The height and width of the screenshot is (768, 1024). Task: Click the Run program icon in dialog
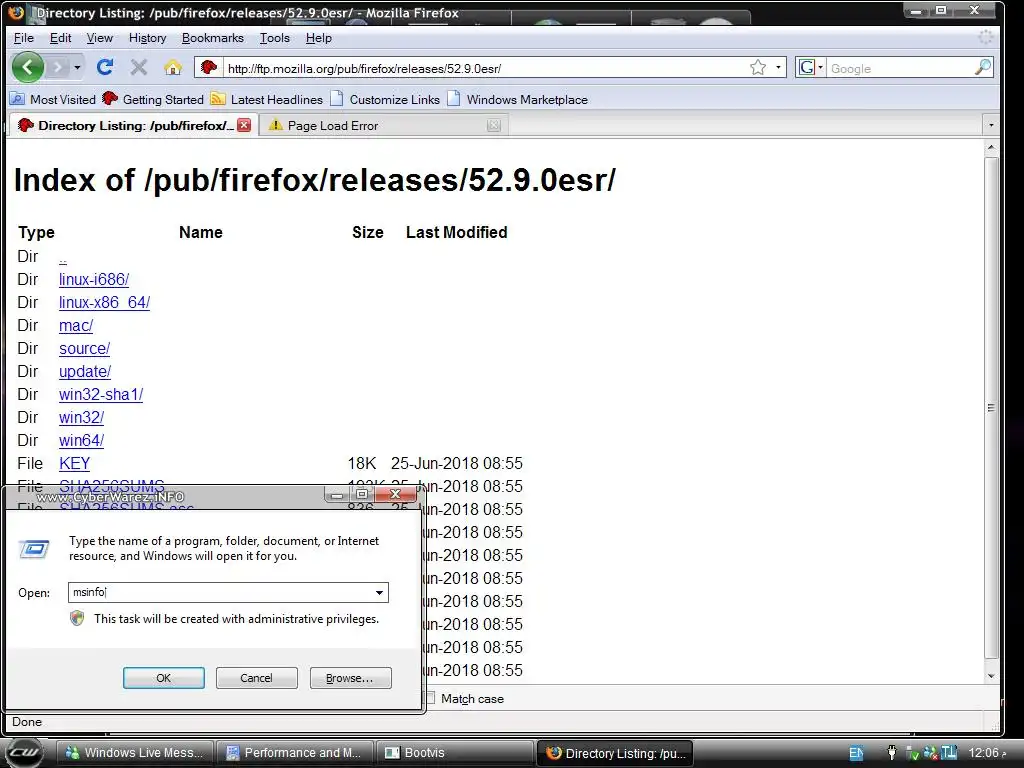[x=34, y=549]
